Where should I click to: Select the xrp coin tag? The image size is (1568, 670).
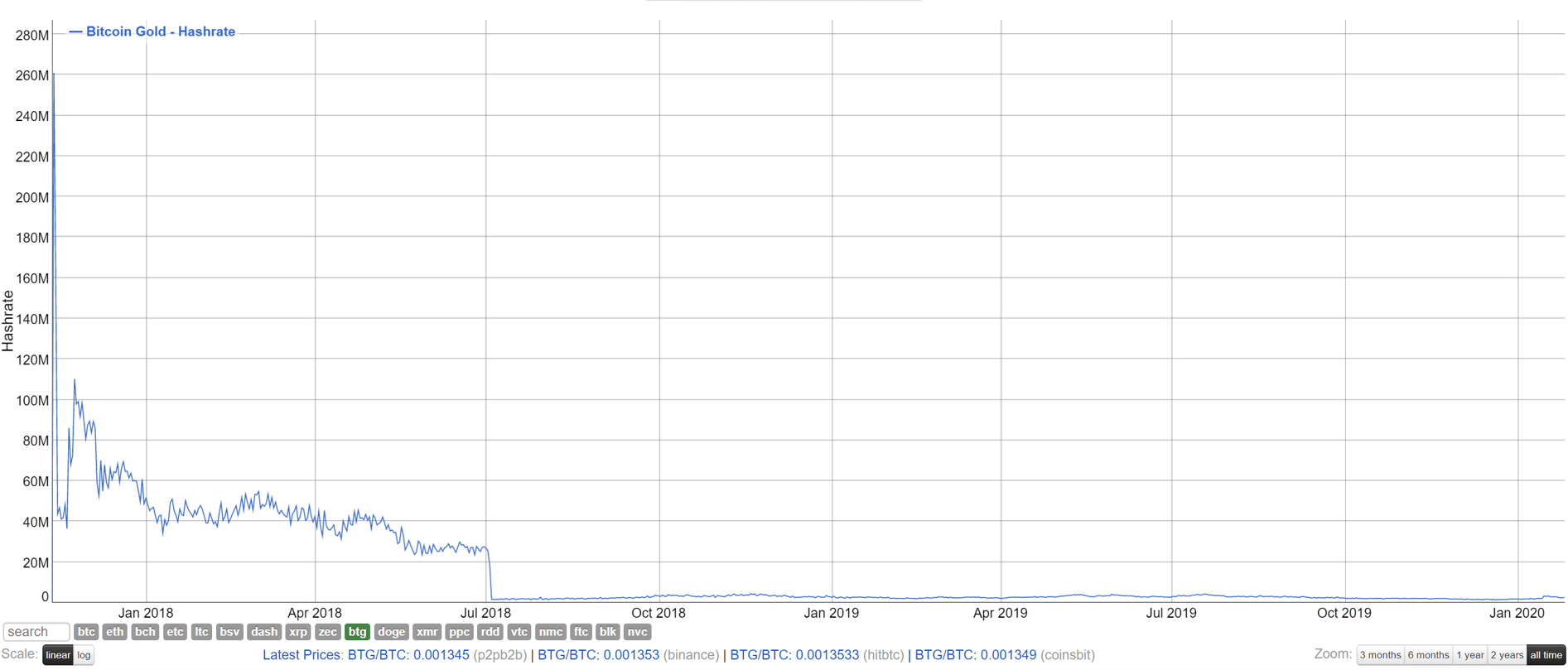coord(298,632)
